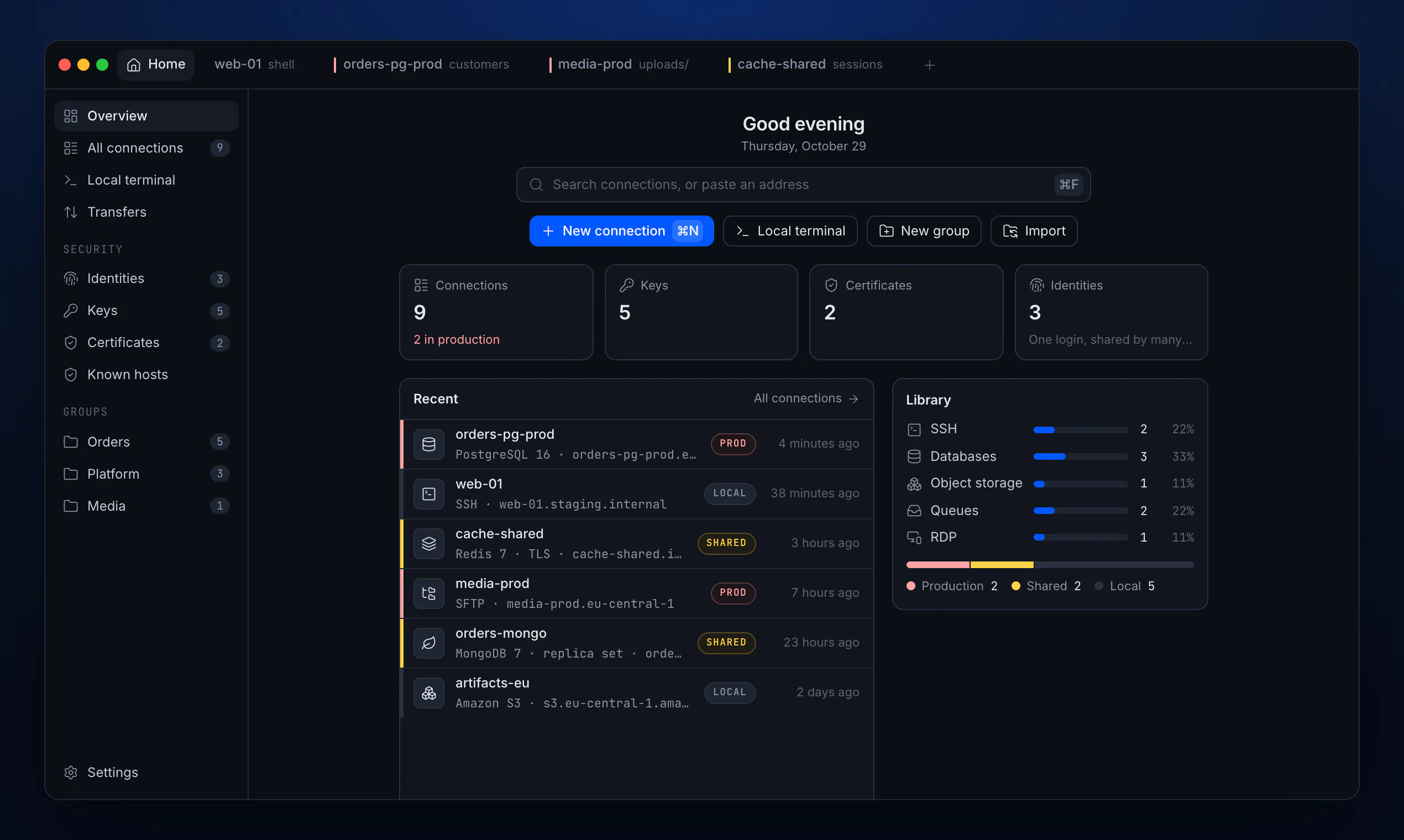Open the Connections summary card
The width and height of the screenshot is (1404, 840).
point(496,312)
